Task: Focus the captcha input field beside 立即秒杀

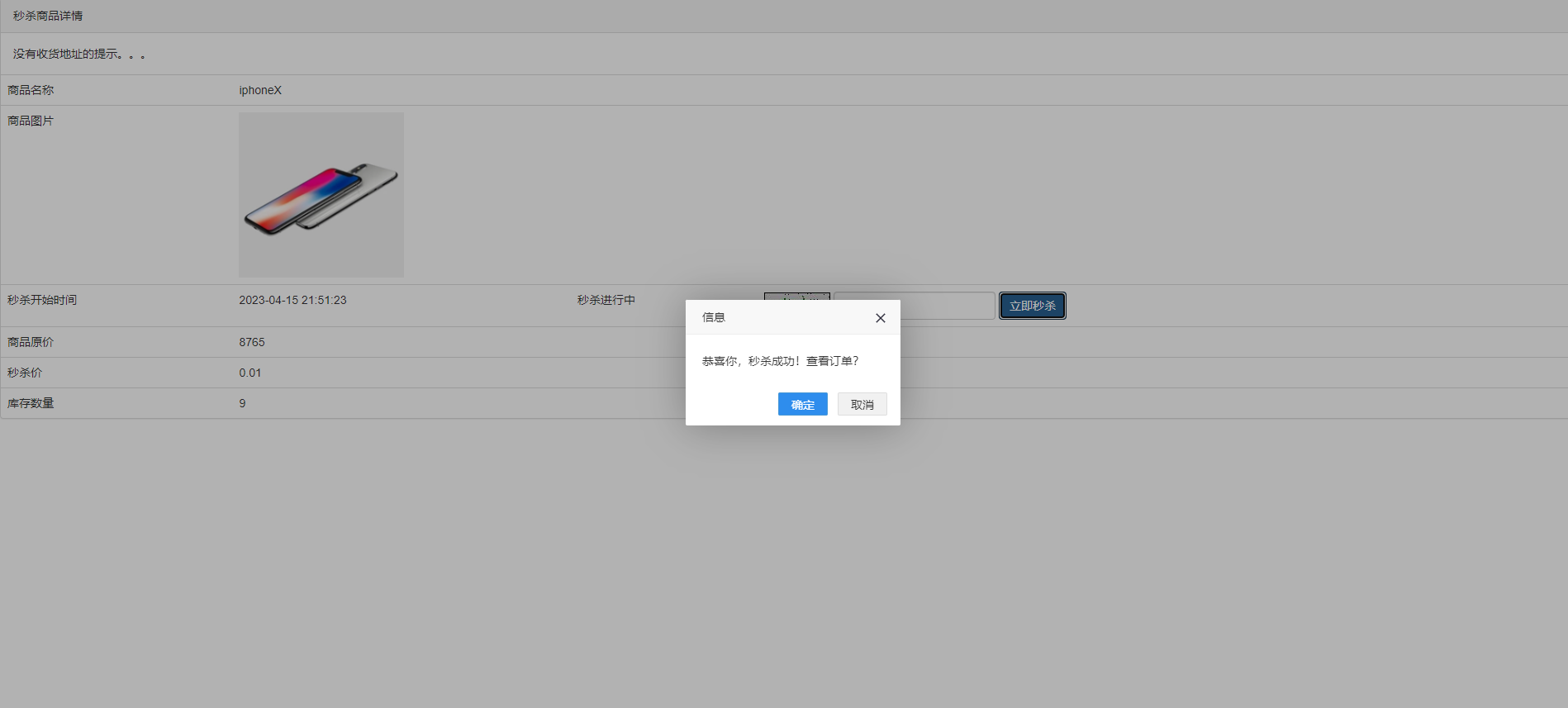Action: tap(915, 306)
